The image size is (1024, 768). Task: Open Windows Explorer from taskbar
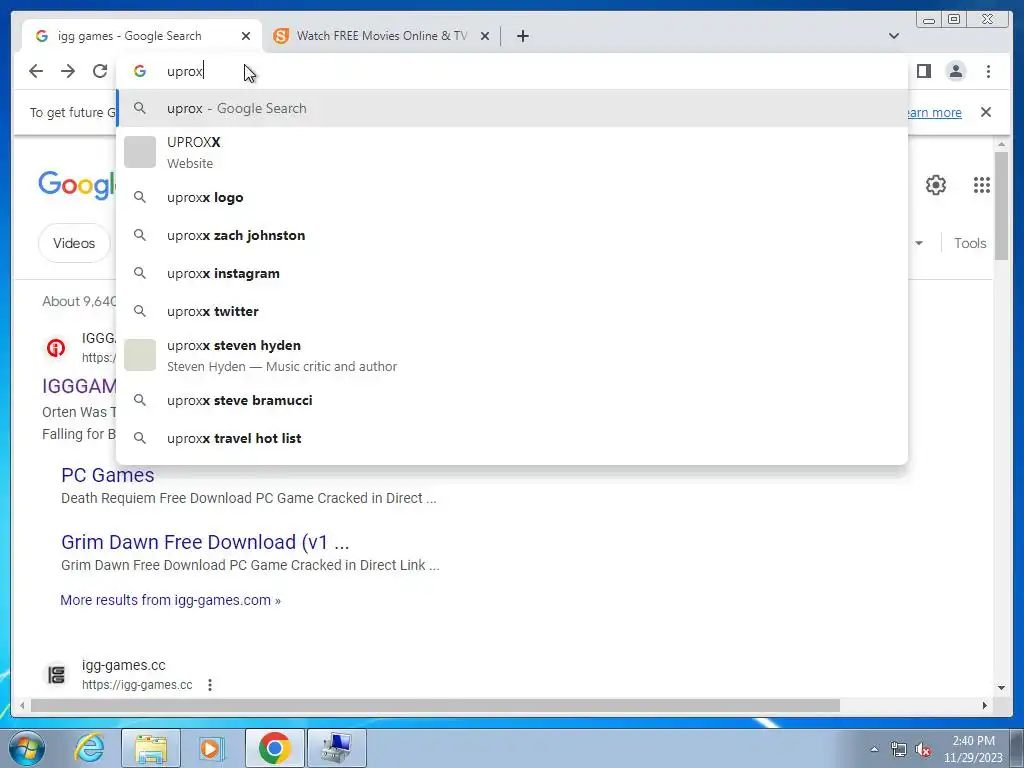click(151, 748)
